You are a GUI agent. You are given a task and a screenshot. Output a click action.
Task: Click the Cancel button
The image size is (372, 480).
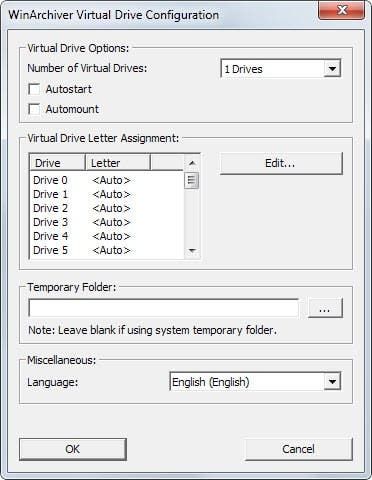click(x=298, y=449)
